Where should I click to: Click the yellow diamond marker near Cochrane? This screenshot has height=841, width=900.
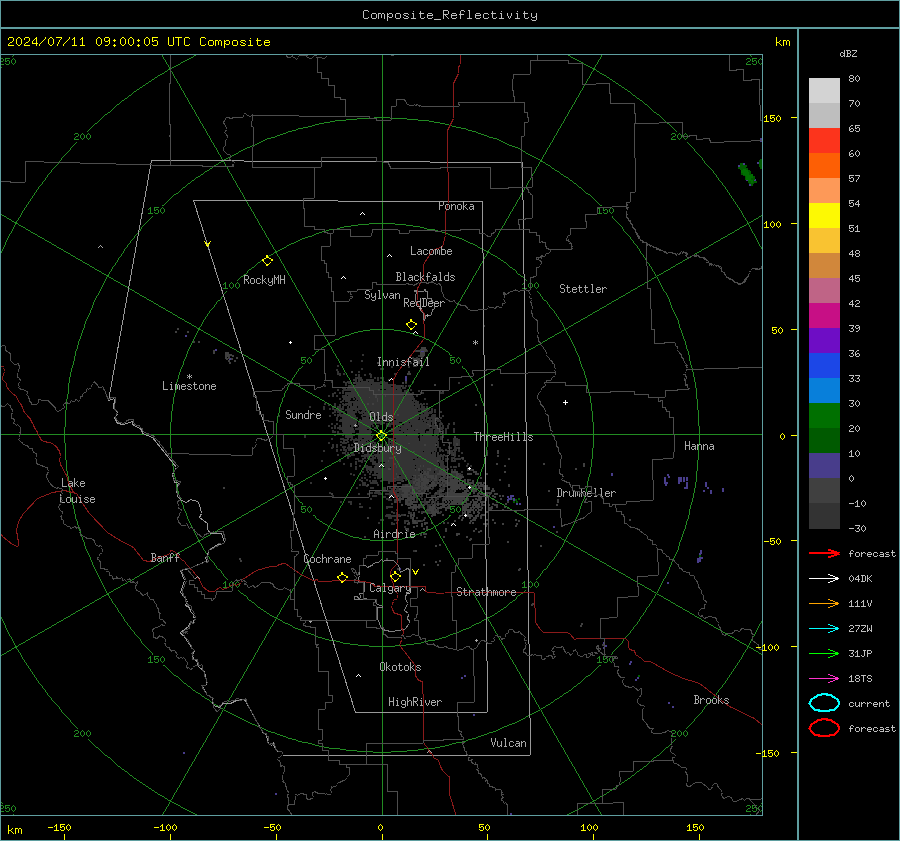(x=342, y=577)
